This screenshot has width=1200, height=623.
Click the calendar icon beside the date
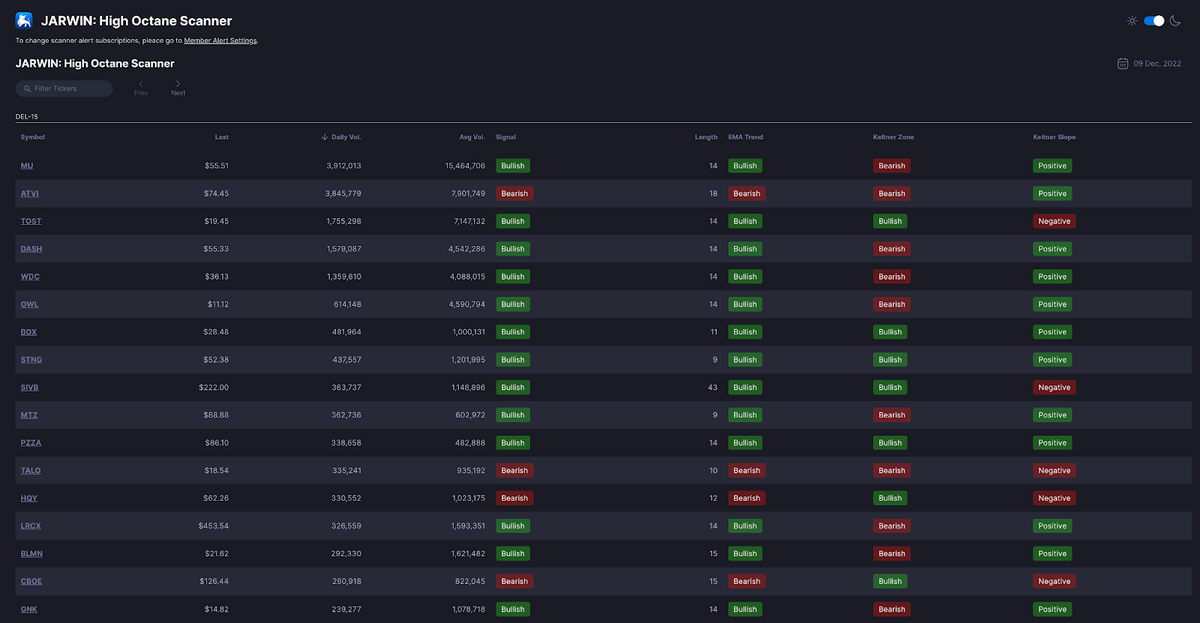pos(1123,64)
